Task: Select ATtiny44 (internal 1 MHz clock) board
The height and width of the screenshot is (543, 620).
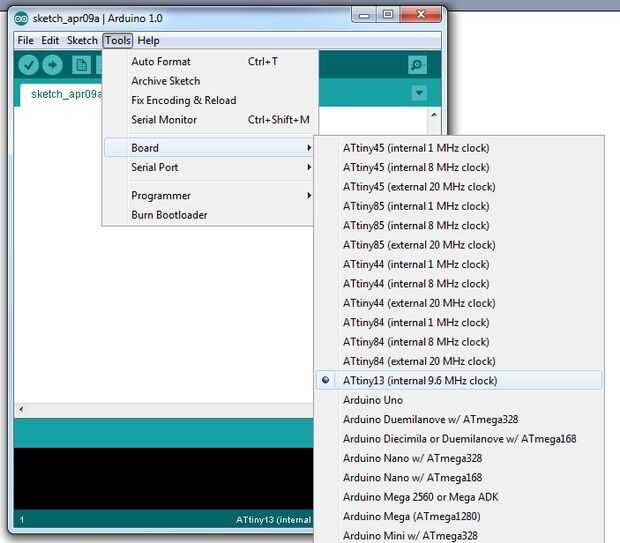Action: [x=459, y=264]
